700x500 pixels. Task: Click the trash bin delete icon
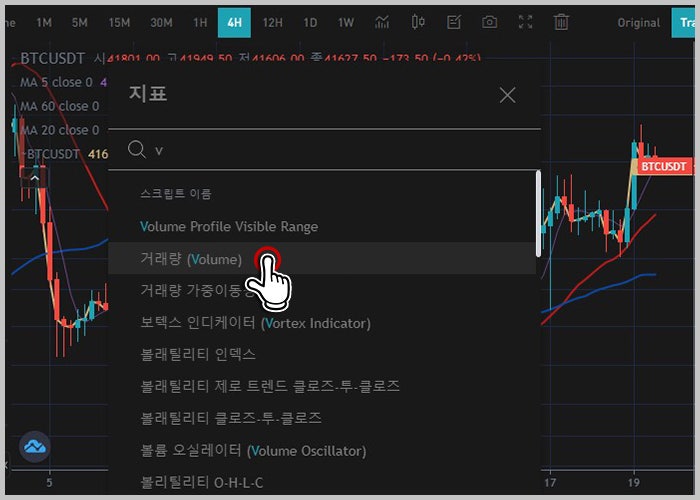[x=561, y=22]
